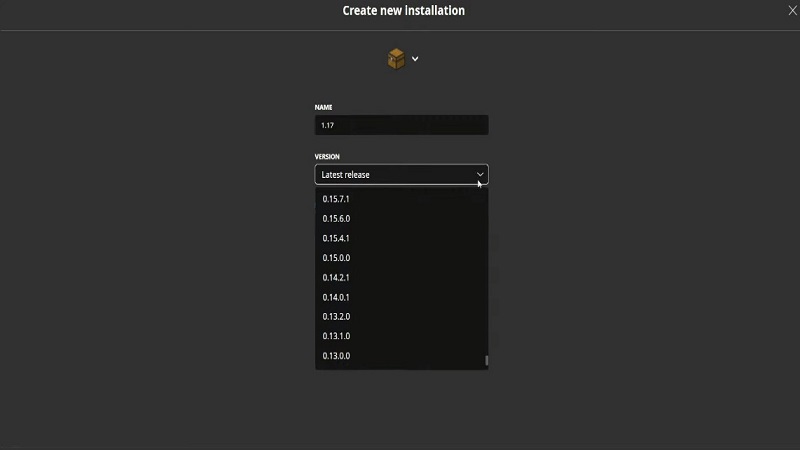Select version 0.14.2.1
Image resolution: width=800 pixels, height=450 pixels.
(402, 278)
